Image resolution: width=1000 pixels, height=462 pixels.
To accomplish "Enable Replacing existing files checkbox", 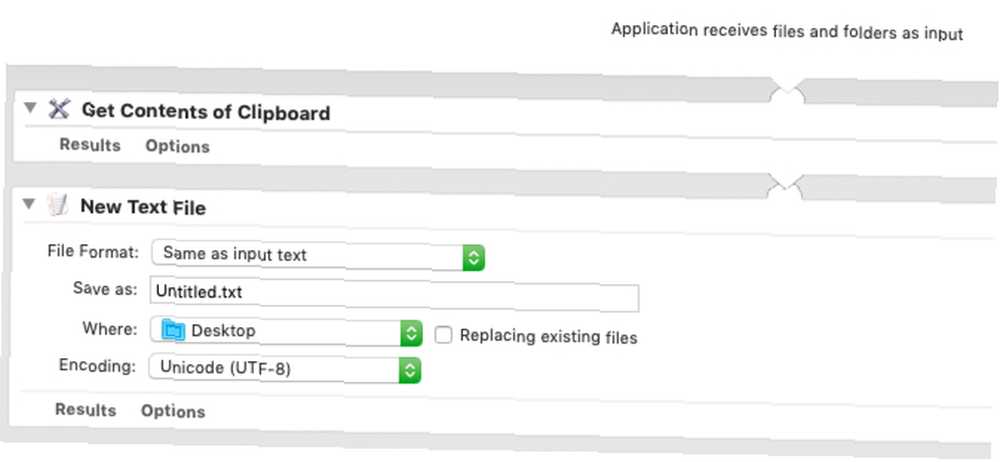I will pos(443,334).
